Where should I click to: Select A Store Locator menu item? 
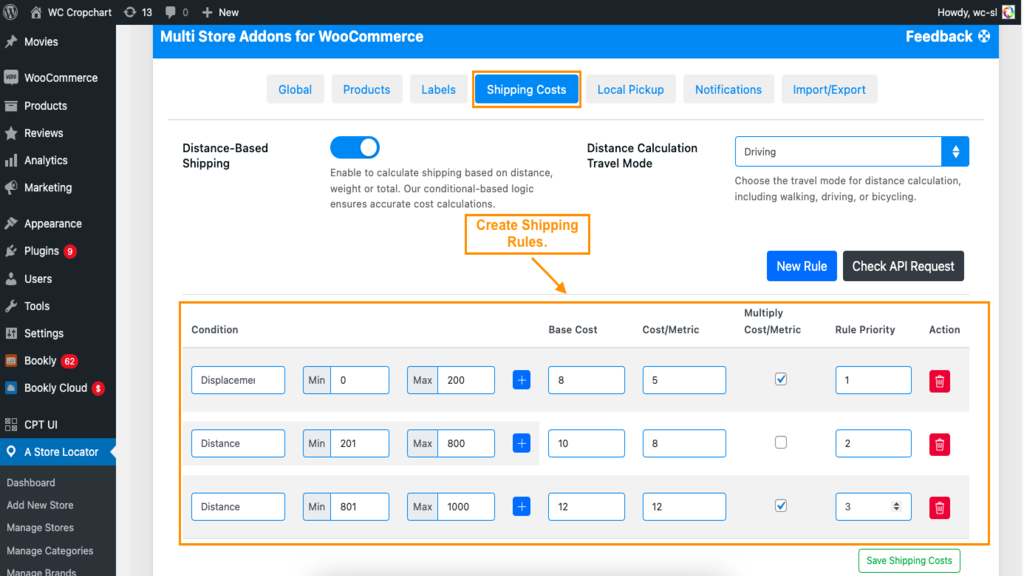pos(58,452)
